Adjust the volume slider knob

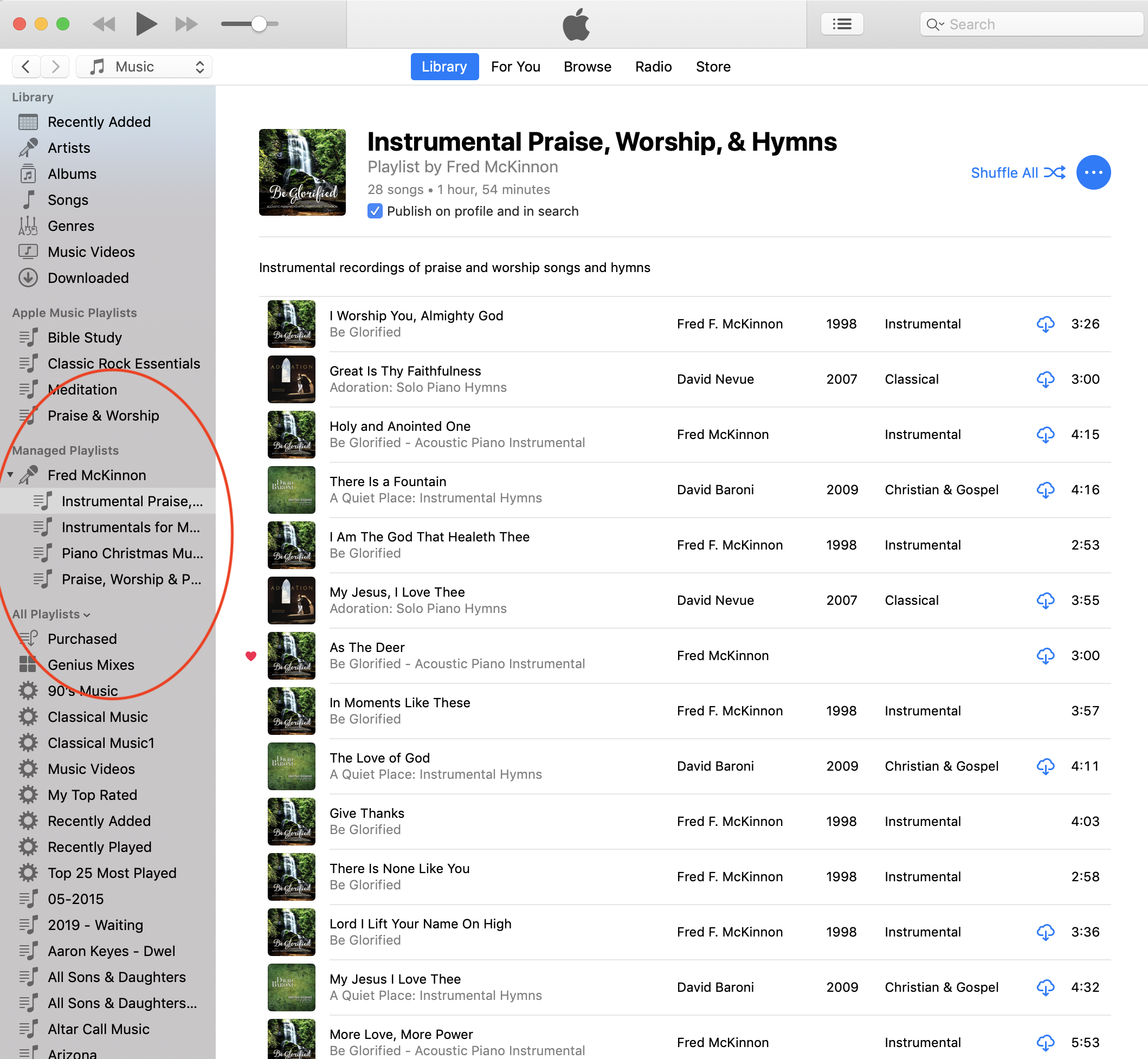[259, 24]
